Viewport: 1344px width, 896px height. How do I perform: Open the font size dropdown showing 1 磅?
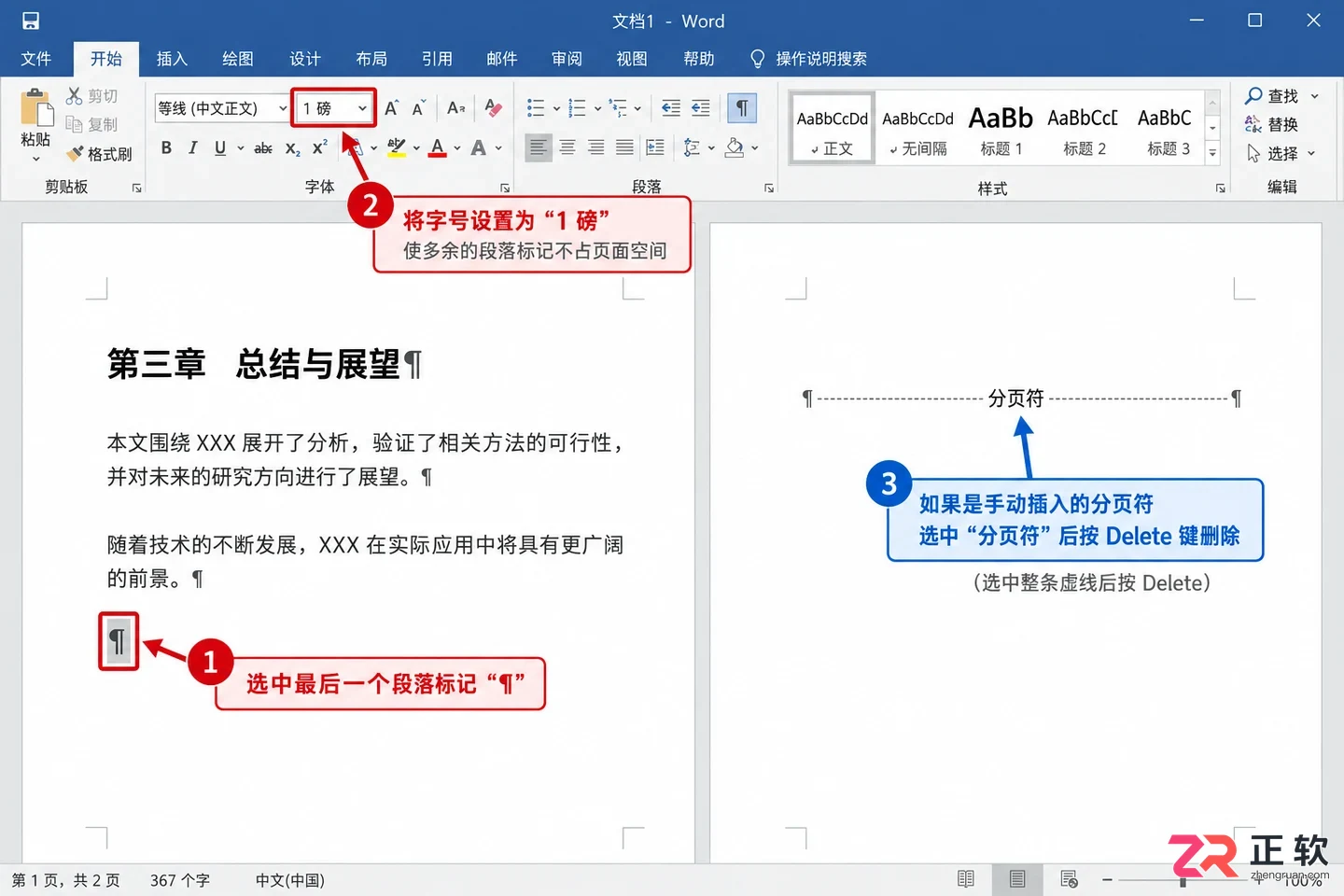point(362,108)
